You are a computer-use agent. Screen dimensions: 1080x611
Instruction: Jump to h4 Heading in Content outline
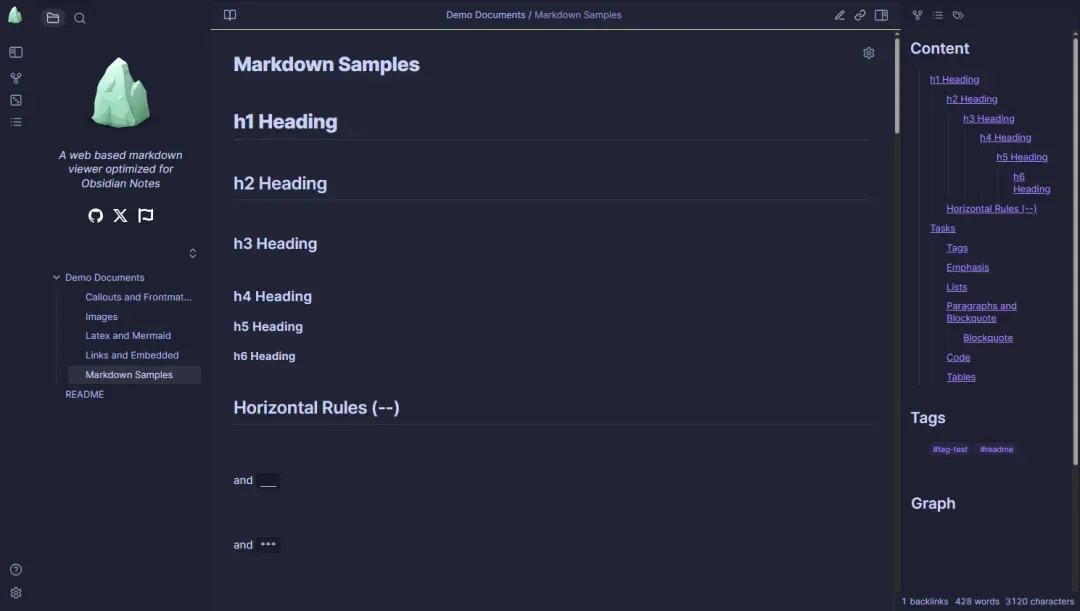[1005, 138]
